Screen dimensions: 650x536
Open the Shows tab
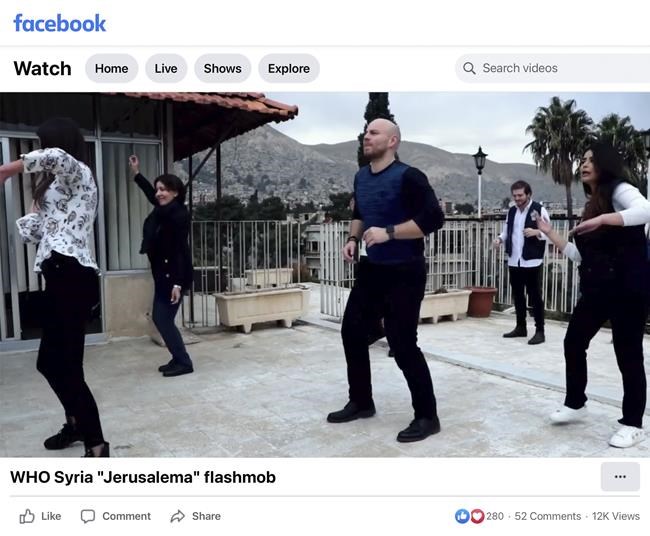pyautogui.click(x=223, y=68)
